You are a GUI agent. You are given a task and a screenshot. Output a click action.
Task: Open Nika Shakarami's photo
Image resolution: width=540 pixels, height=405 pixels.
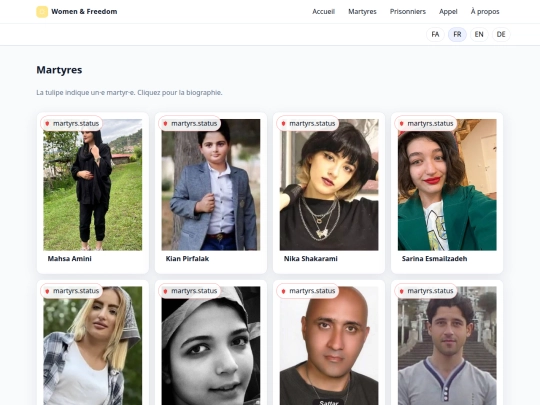click(x=329, y=185)
